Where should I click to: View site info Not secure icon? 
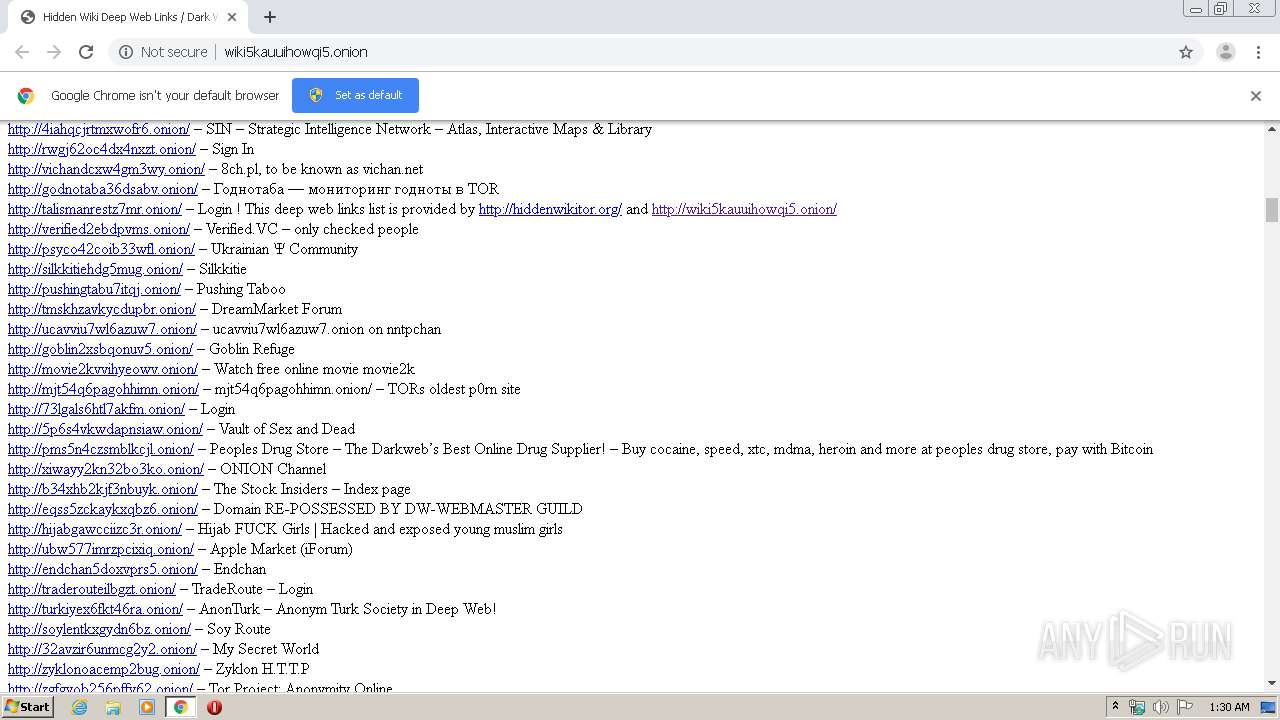(x=126, y=52)
